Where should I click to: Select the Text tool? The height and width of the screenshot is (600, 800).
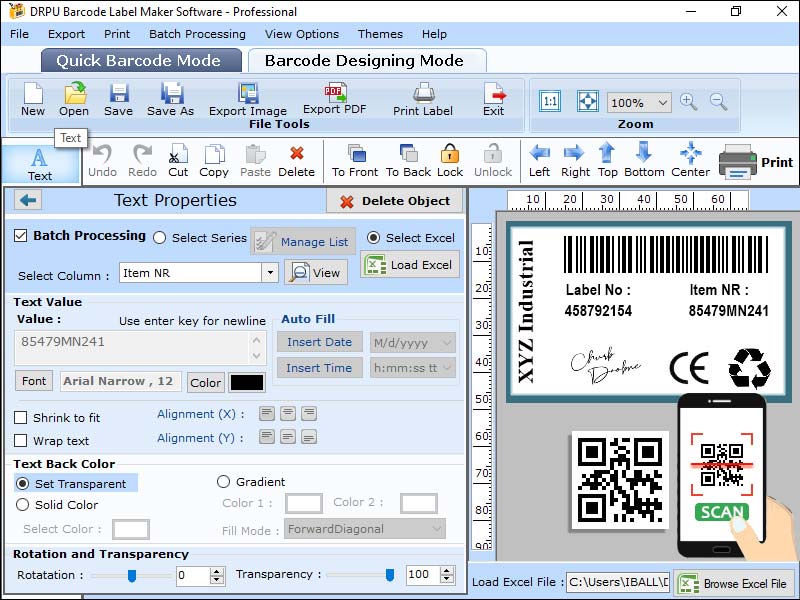click(40, 164)
